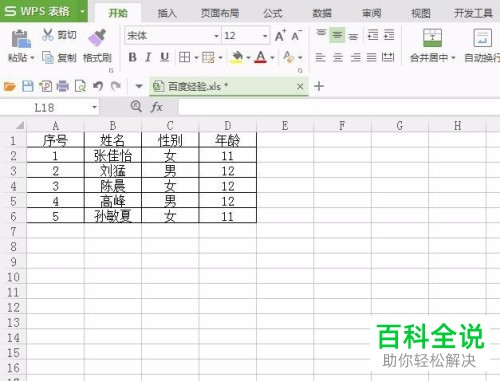
Task: Click the table style grid icon
Action: (x=208, y=57)
